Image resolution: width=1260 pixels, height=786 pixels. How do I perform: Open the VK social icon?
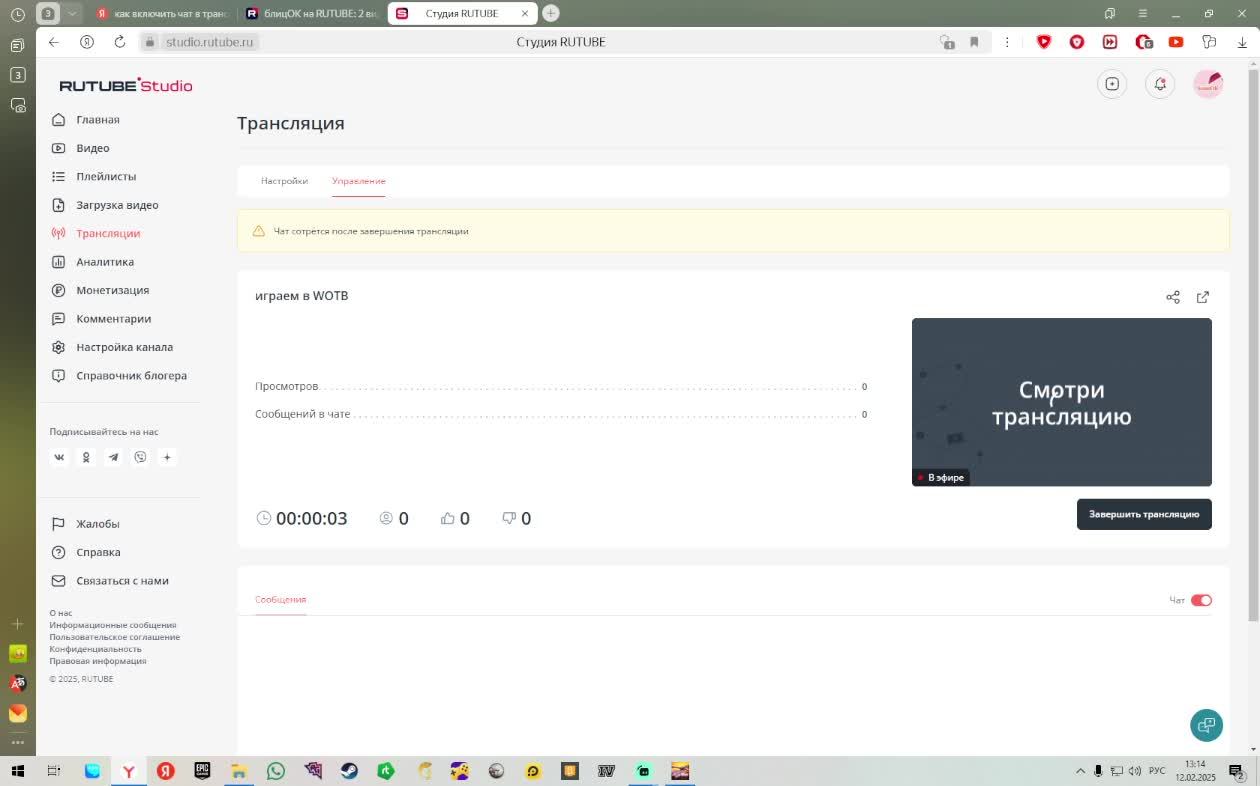[x=59, y=457]
